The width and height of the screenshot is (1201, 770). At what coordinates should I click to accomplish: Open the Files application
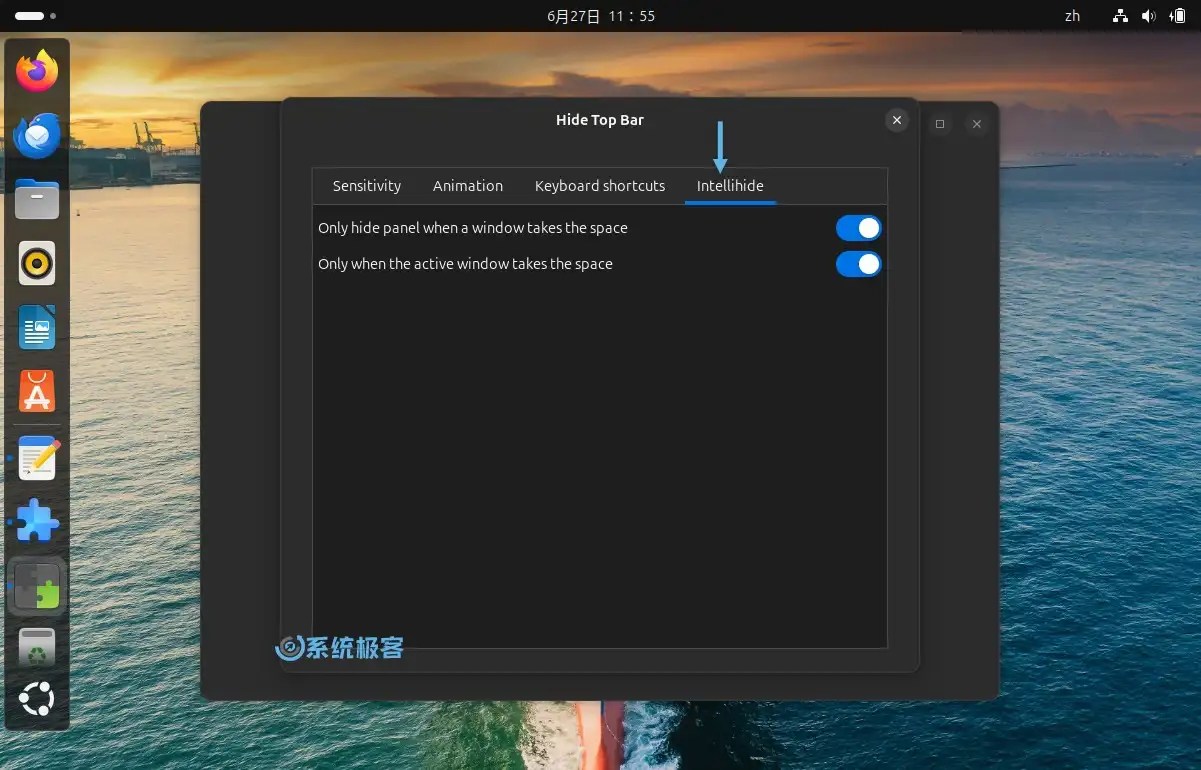pyautogui.click(x=37, y=199)
